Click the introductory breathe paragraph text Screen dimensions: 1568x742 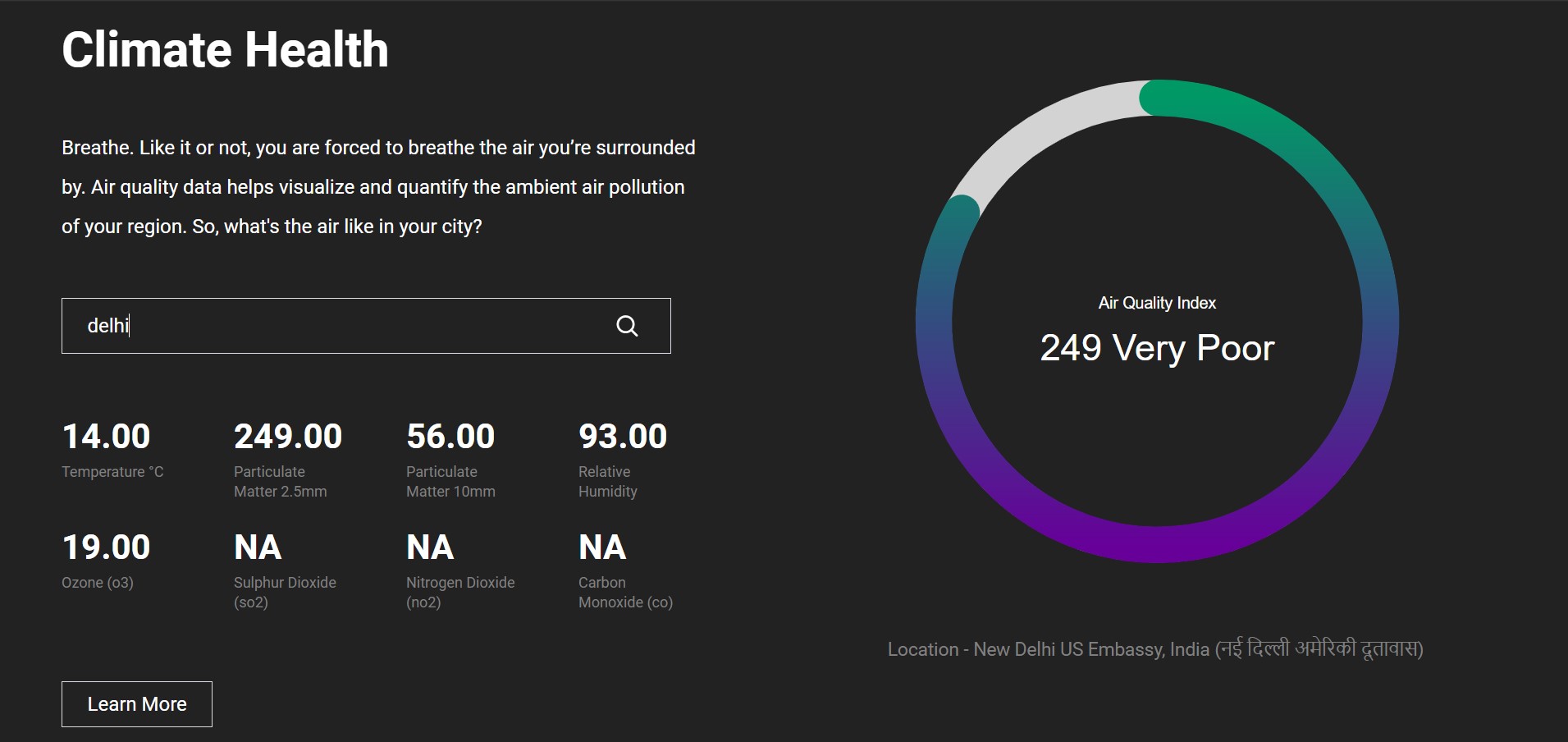[377, 187]
